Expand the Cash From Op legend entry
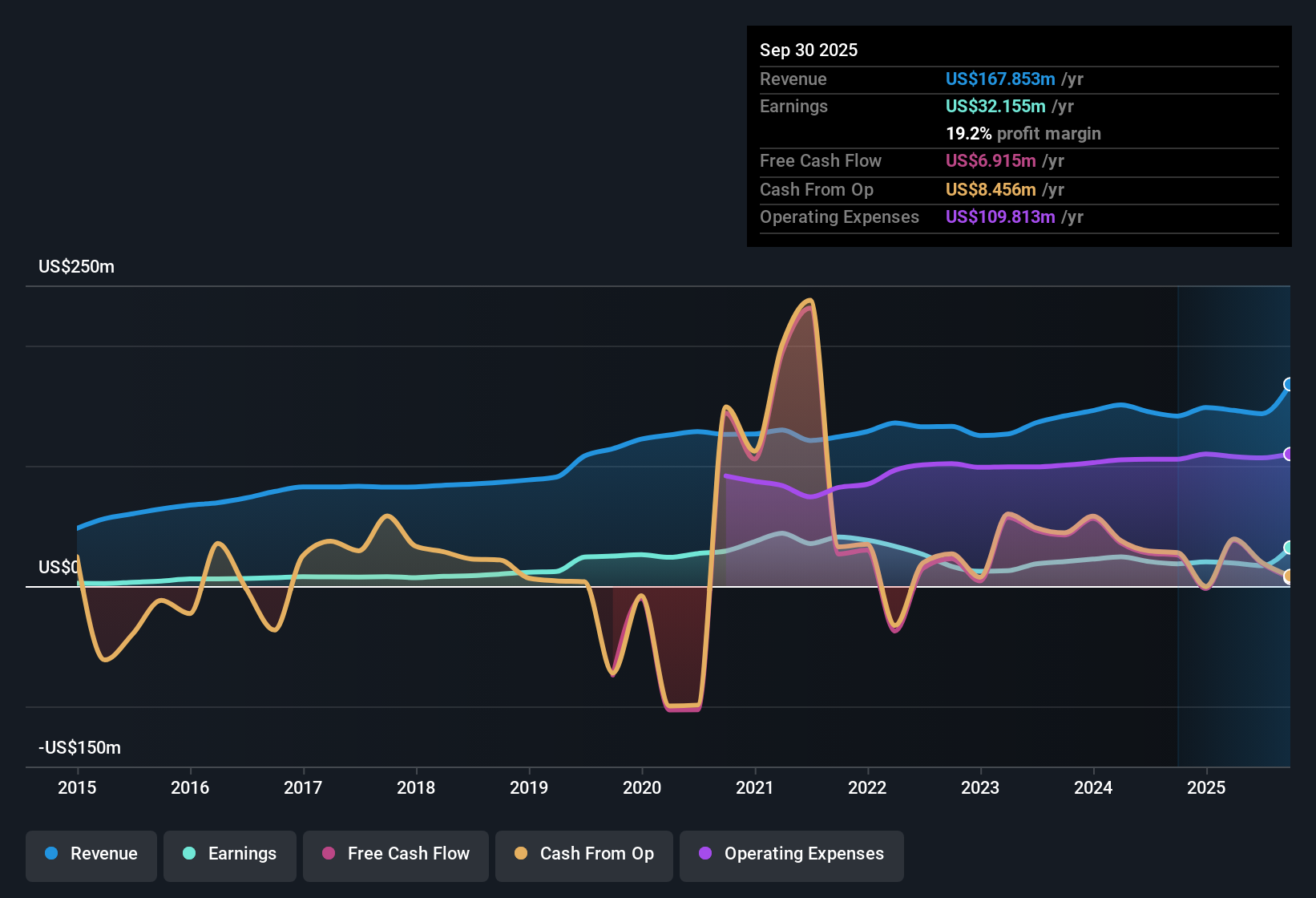 tap(583, 854)
